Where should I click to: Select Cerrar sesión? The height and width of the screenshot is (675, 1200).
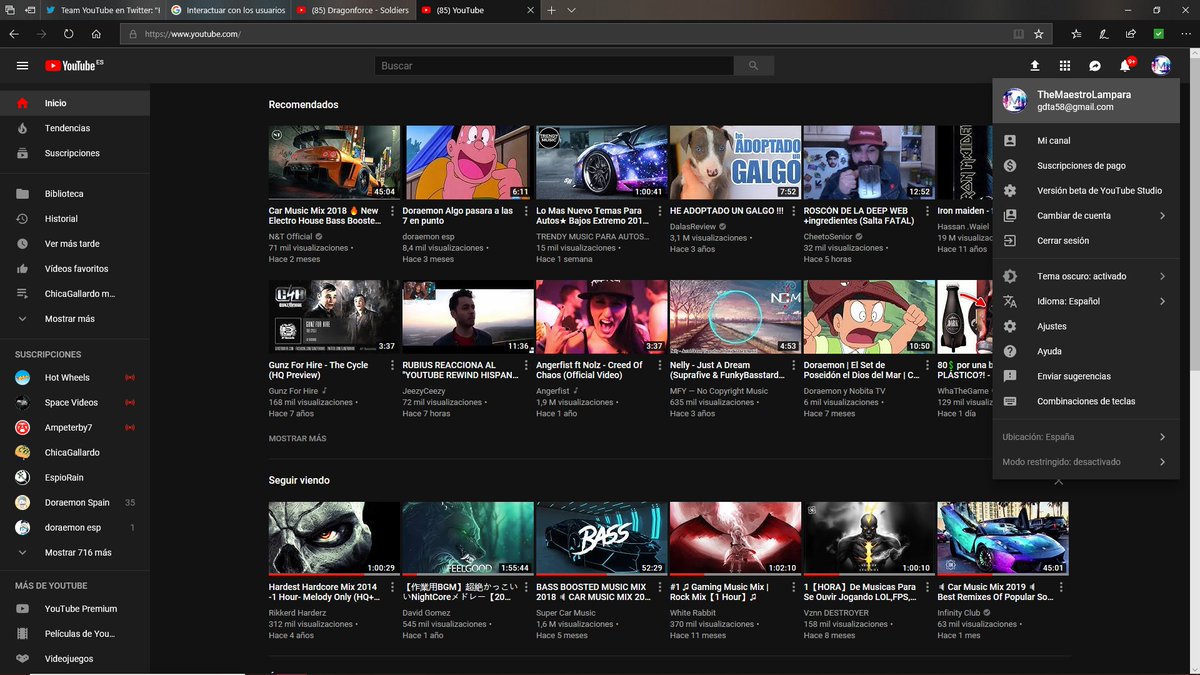tap(1087, 241)
